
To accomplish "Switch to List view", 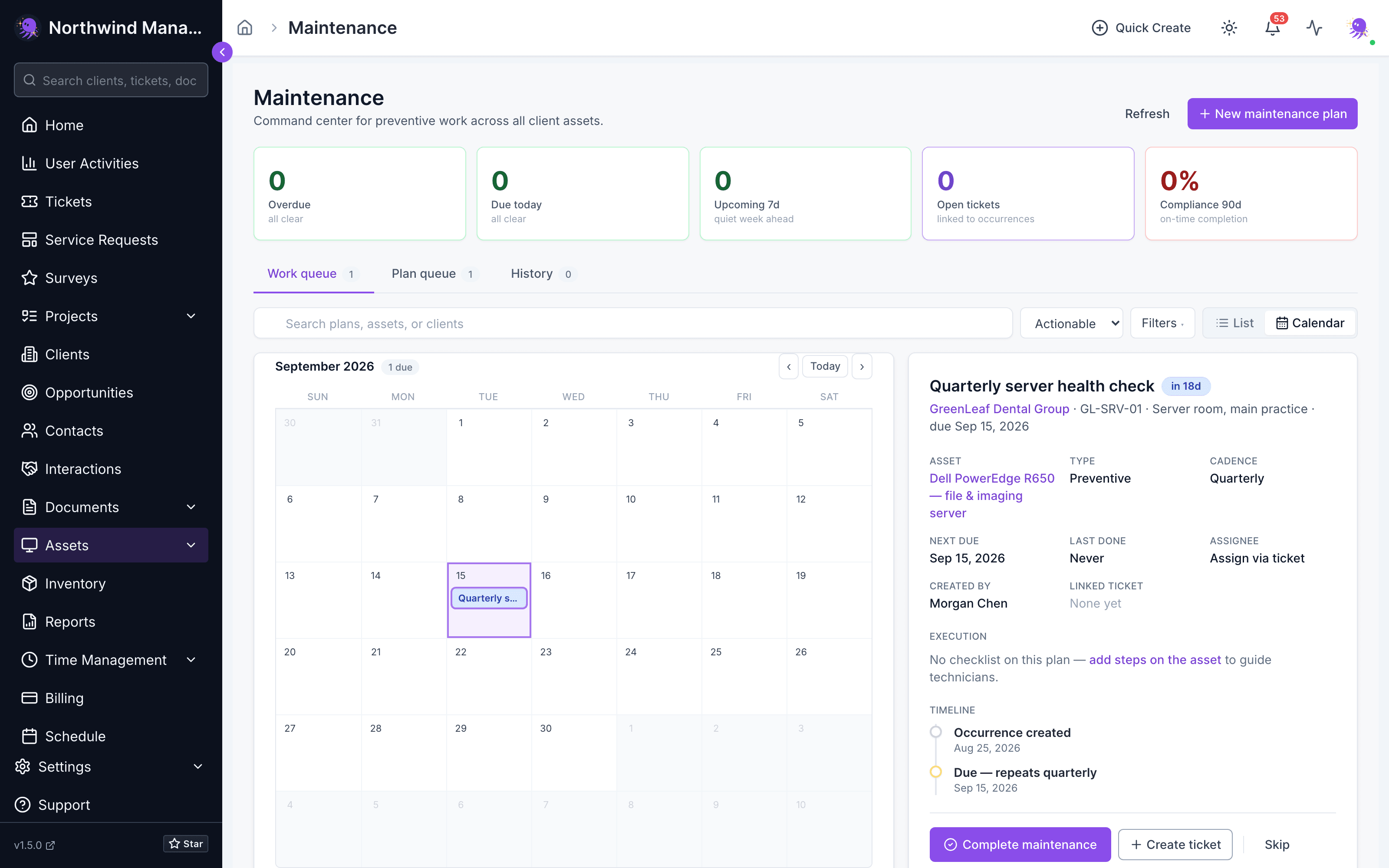I will click(1234, 323).
